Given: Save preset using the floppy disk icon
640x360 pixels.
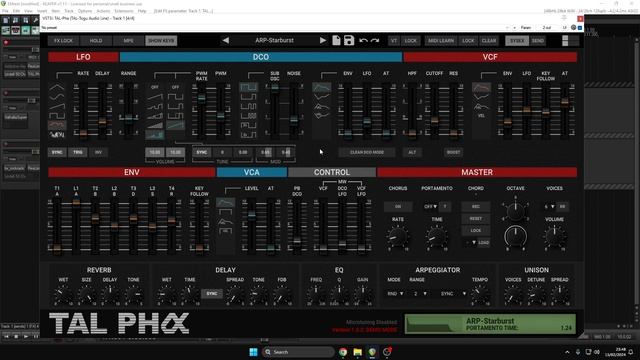Looking at the screenshot, I should [x=349, y=40].
